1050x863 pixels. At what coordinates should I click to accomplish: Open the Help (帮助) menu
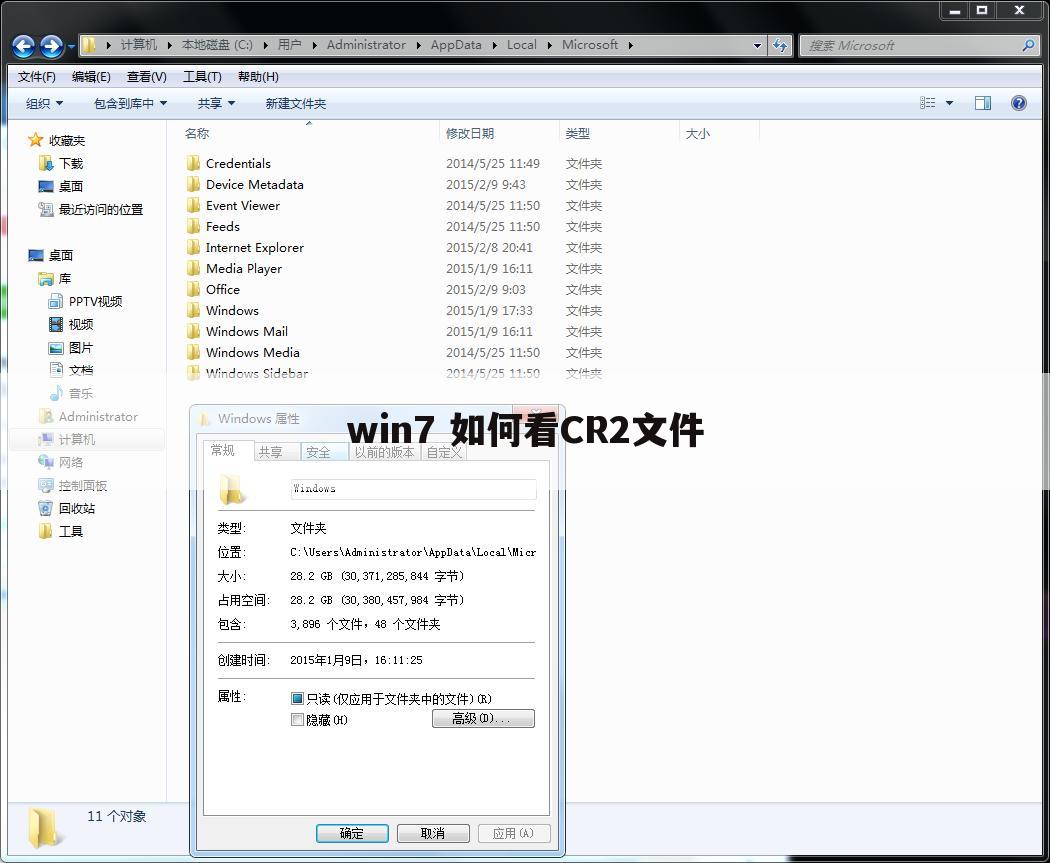pos(258,77)
